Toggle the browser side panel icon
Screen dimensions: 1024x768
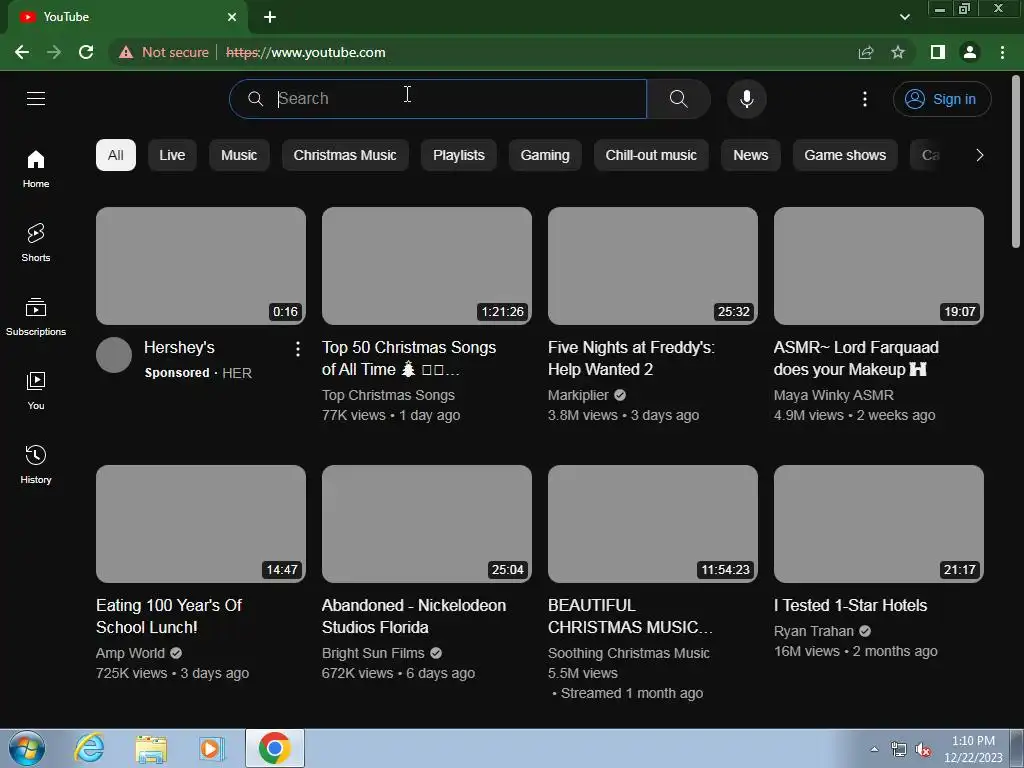(938, 52)
